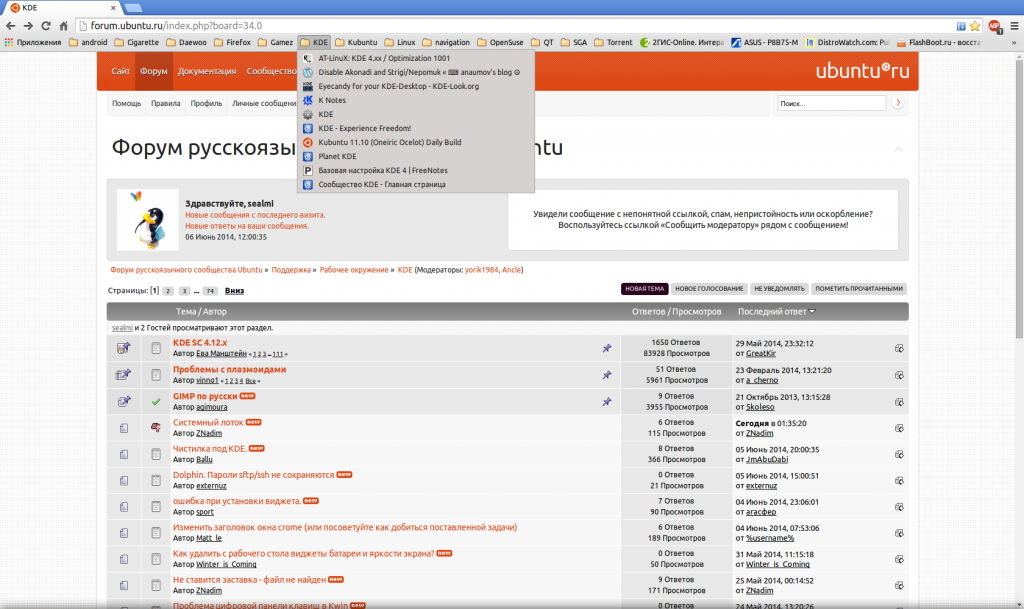Click search submit arrow next to Поиск field
The image size is (1024, 609).
point(898,102)
